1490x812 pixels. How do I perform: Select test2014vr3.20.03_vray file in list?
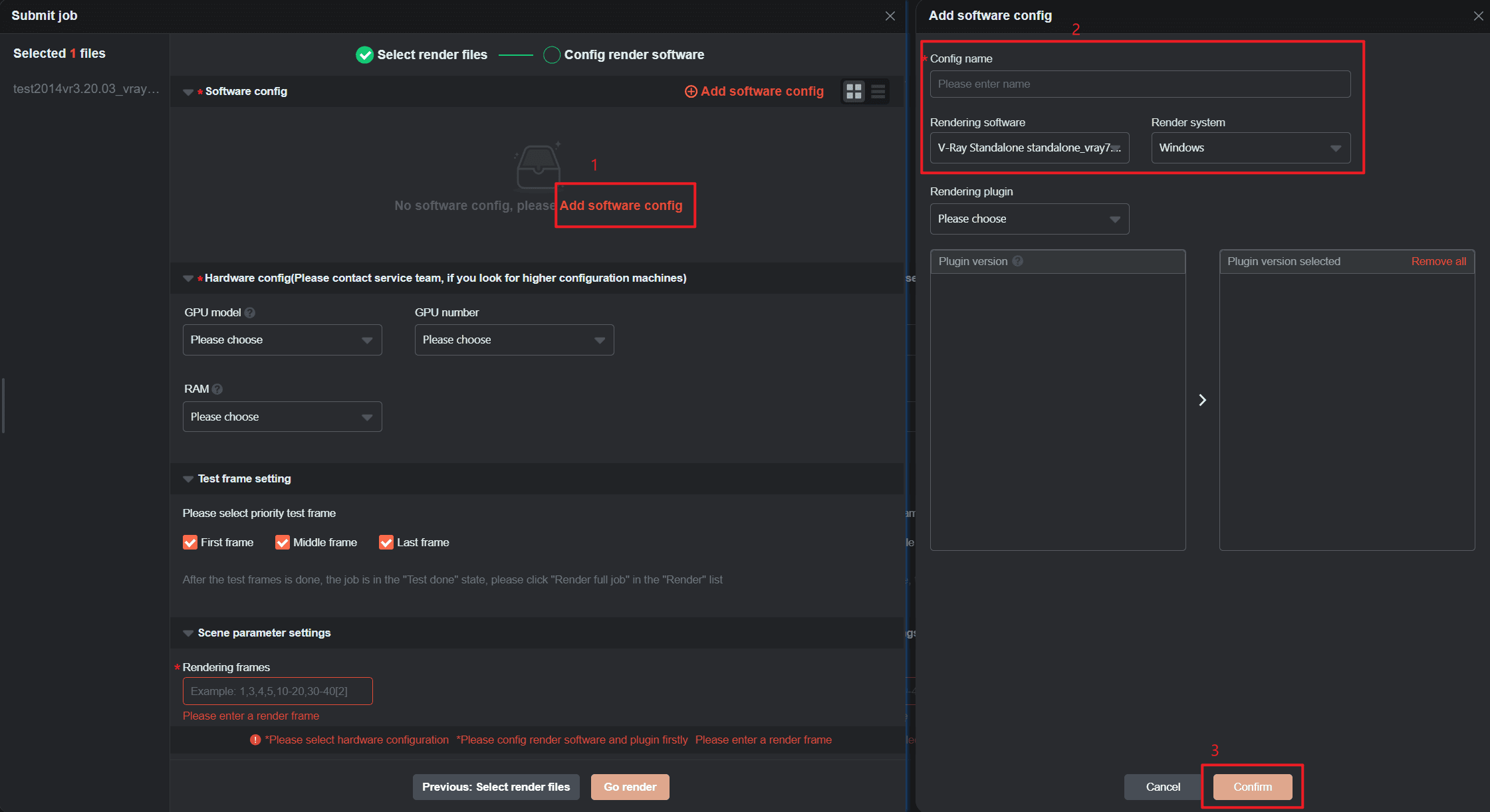(86, 88)
